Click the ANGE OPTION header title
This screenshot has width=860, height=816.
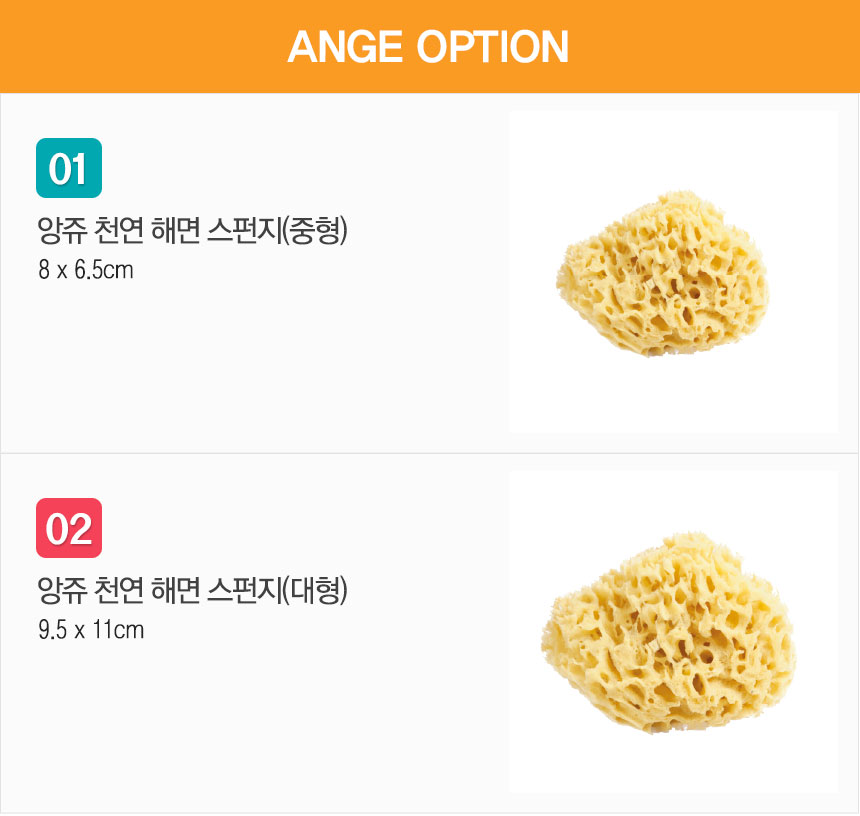click(x=428, y=47)
